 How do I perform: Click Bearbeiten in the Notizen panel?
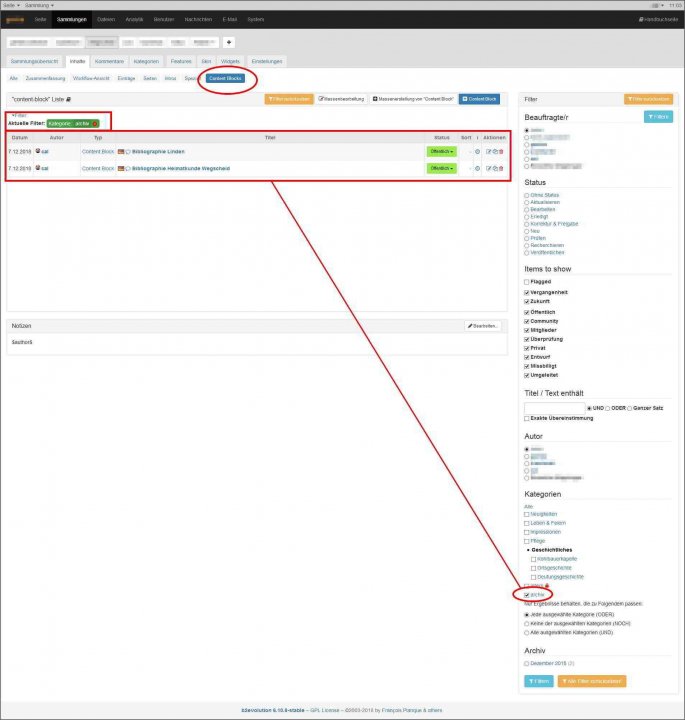[483, 326]
